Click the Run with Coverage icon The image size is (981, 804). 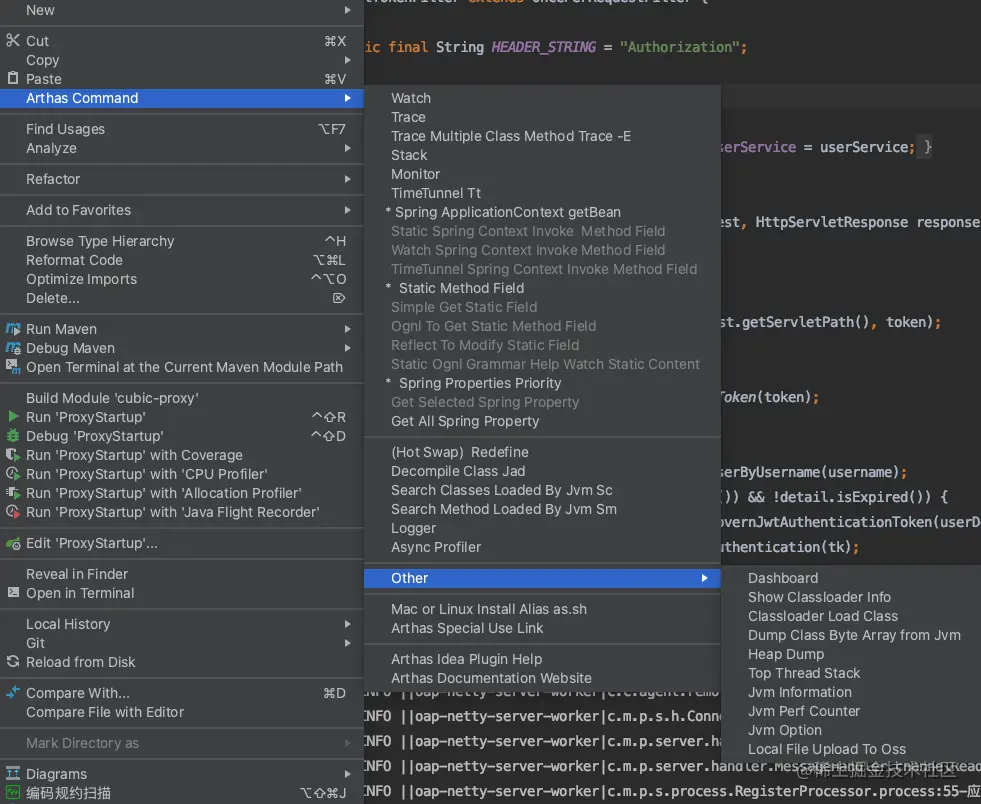13,455
